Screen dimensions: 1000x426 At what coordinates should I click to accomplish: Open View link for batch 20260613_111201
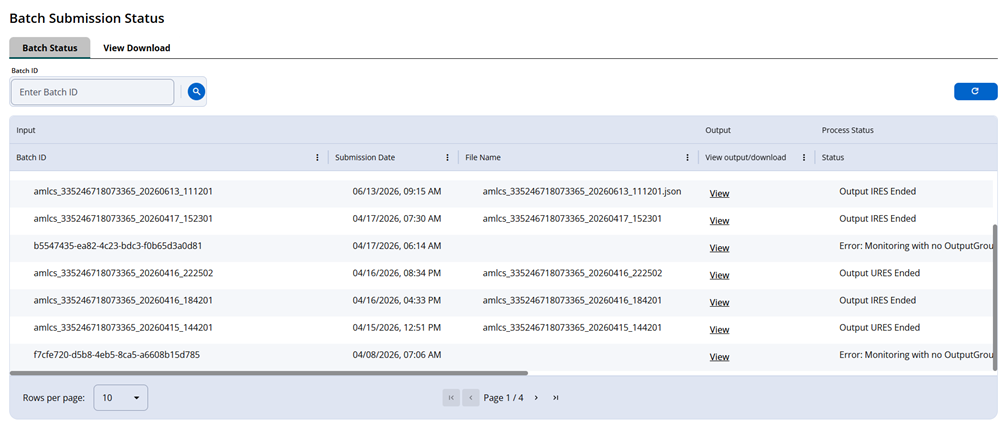click(x=719, y=193)
